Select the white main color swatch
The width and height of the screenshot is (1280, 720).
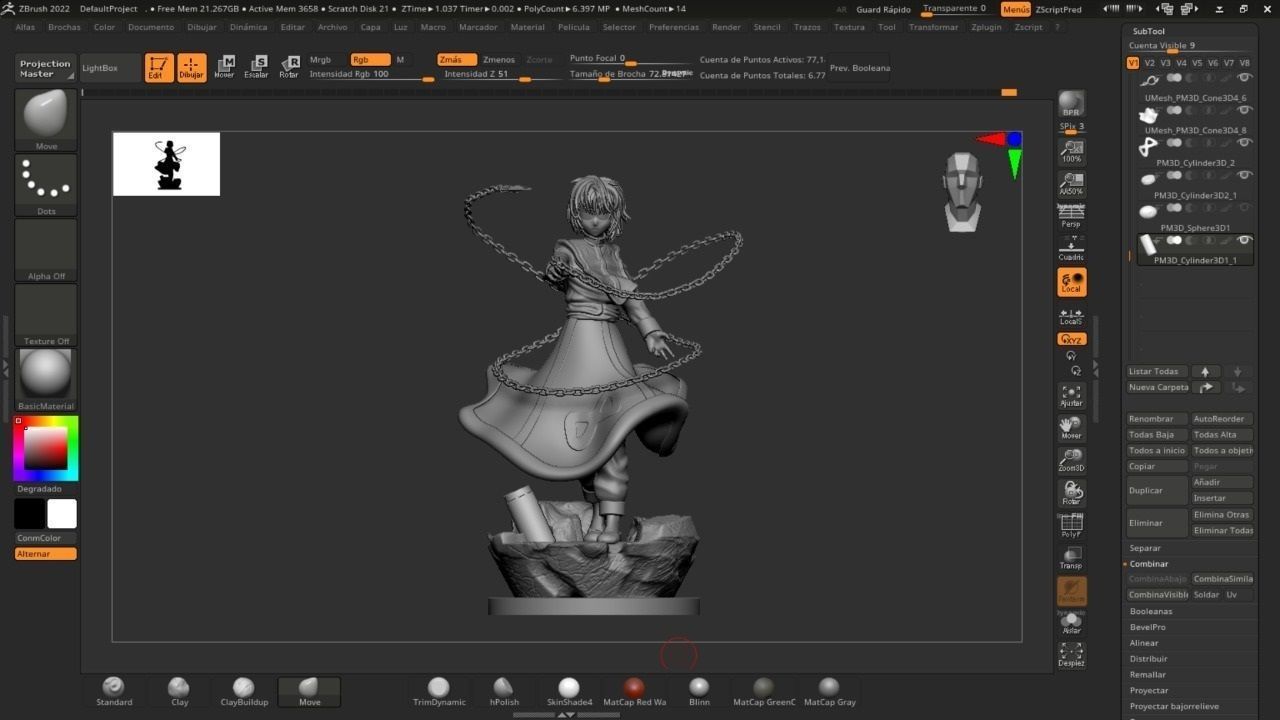[62, 514]
